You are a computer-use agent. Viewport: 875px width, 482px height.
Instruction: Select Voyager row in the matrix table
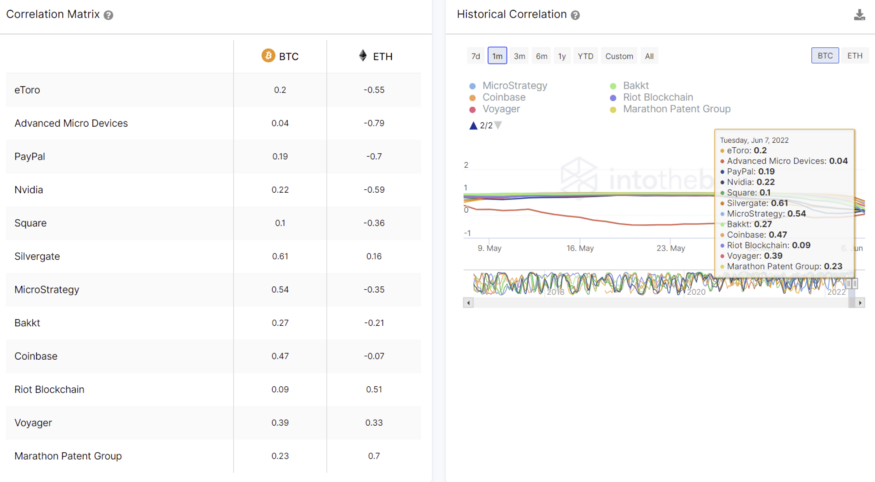click(213, 423)
